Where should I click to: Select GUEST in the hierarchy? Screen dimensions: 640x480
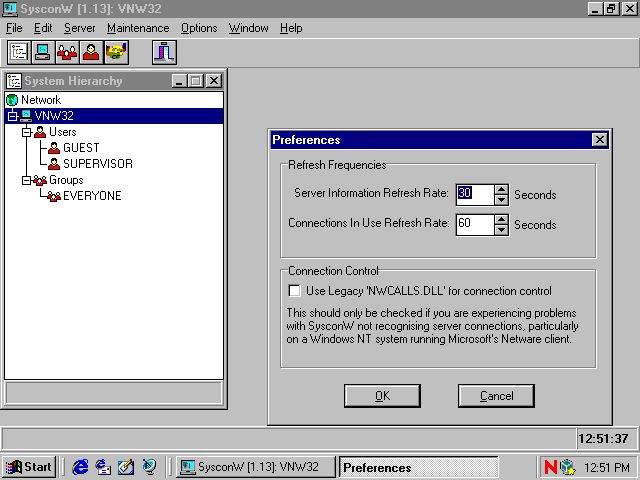(81, 148)
